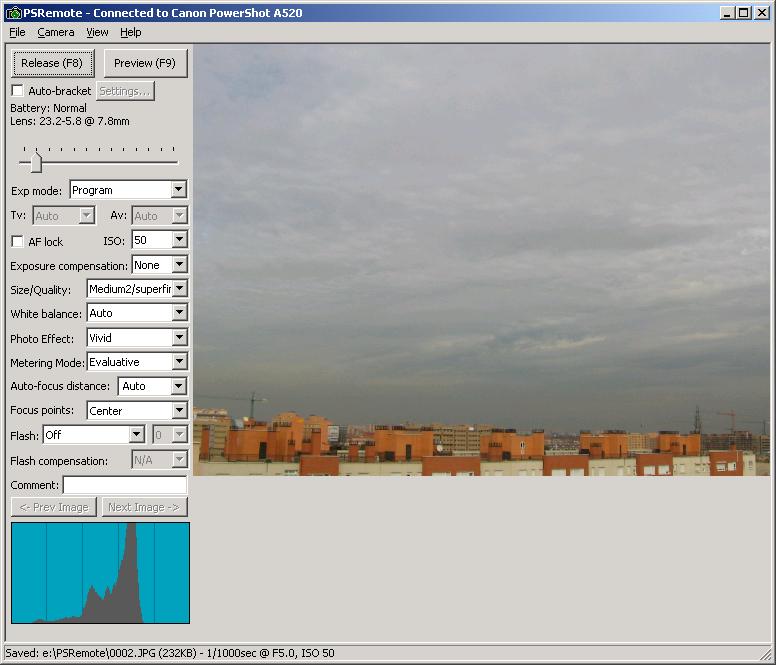This screenshot has width=776, height=665.
Task: Click the Saved file status bar text
Action: (170, 653)
